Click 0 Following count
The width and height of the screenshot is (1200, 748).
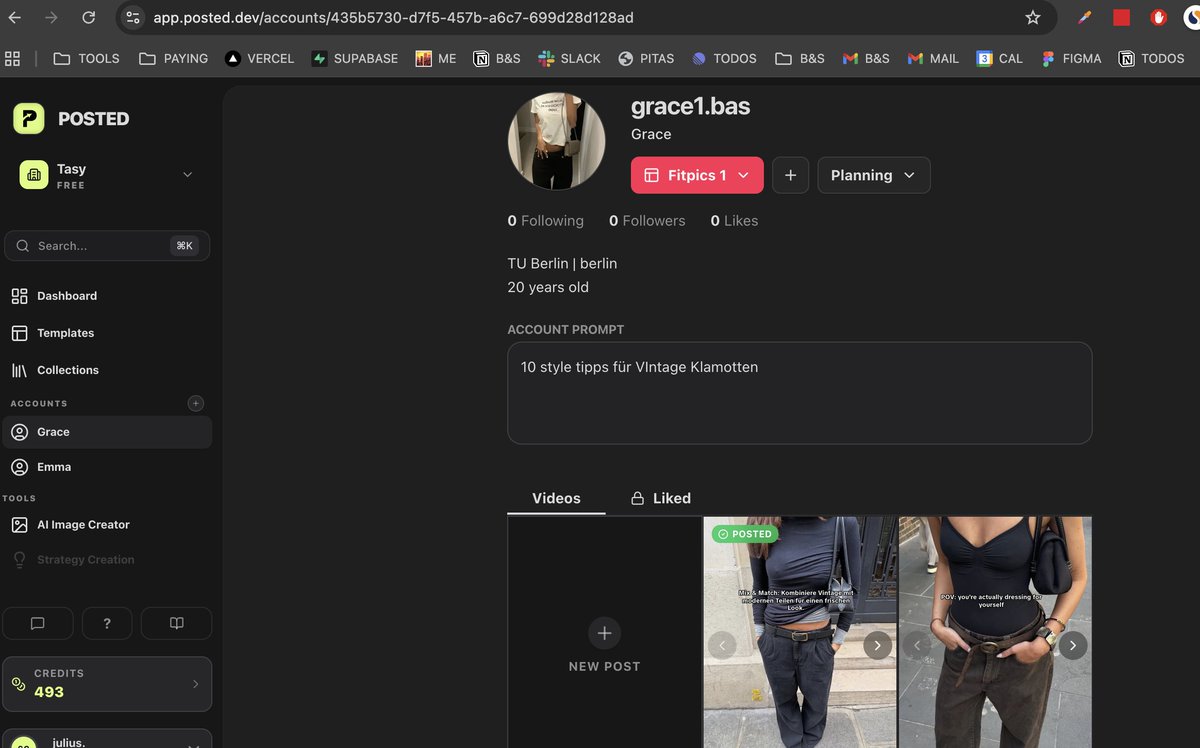(x=546, y=221)
